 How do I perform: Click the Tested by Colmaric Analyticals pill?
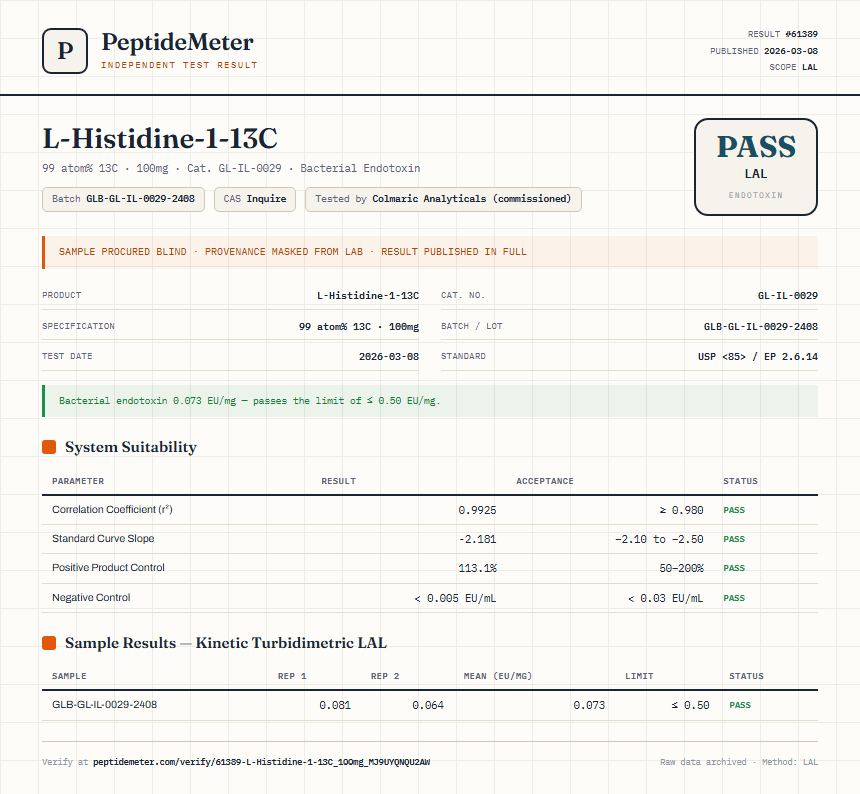tap(443, 199)
